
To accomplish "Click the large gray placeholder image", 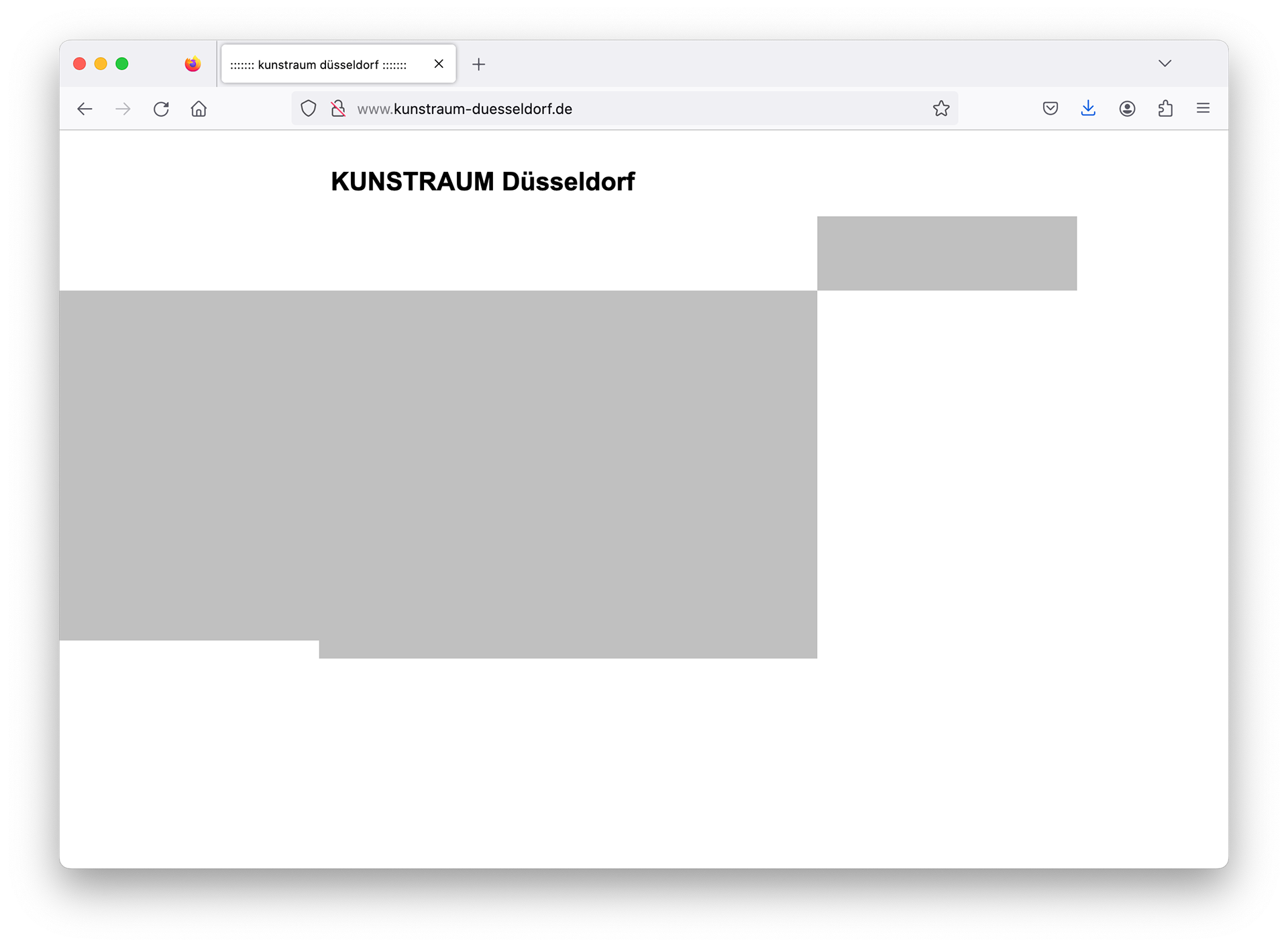I will [437, 465].
